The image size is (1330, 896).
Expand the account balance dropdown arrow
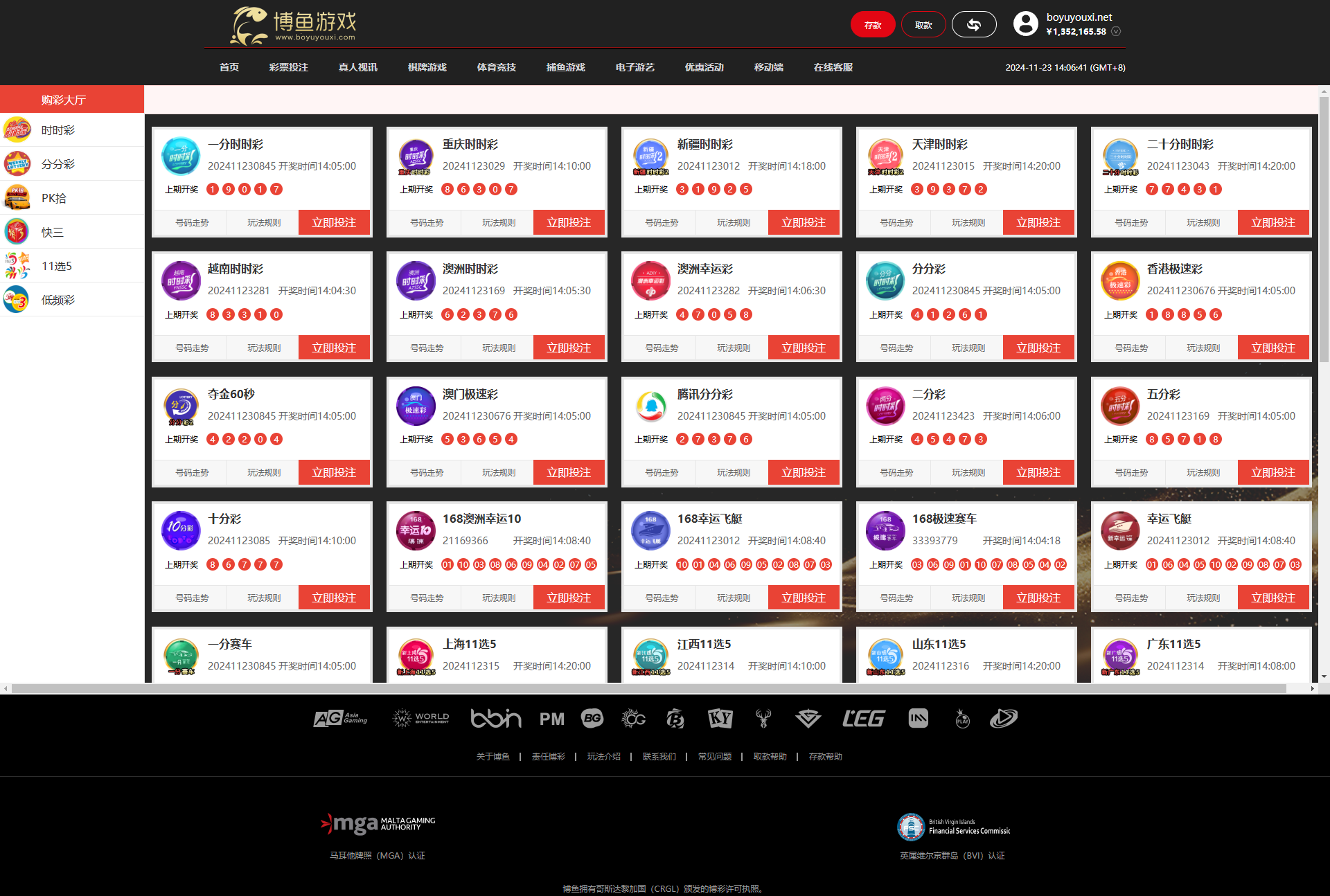[1116, 32]
